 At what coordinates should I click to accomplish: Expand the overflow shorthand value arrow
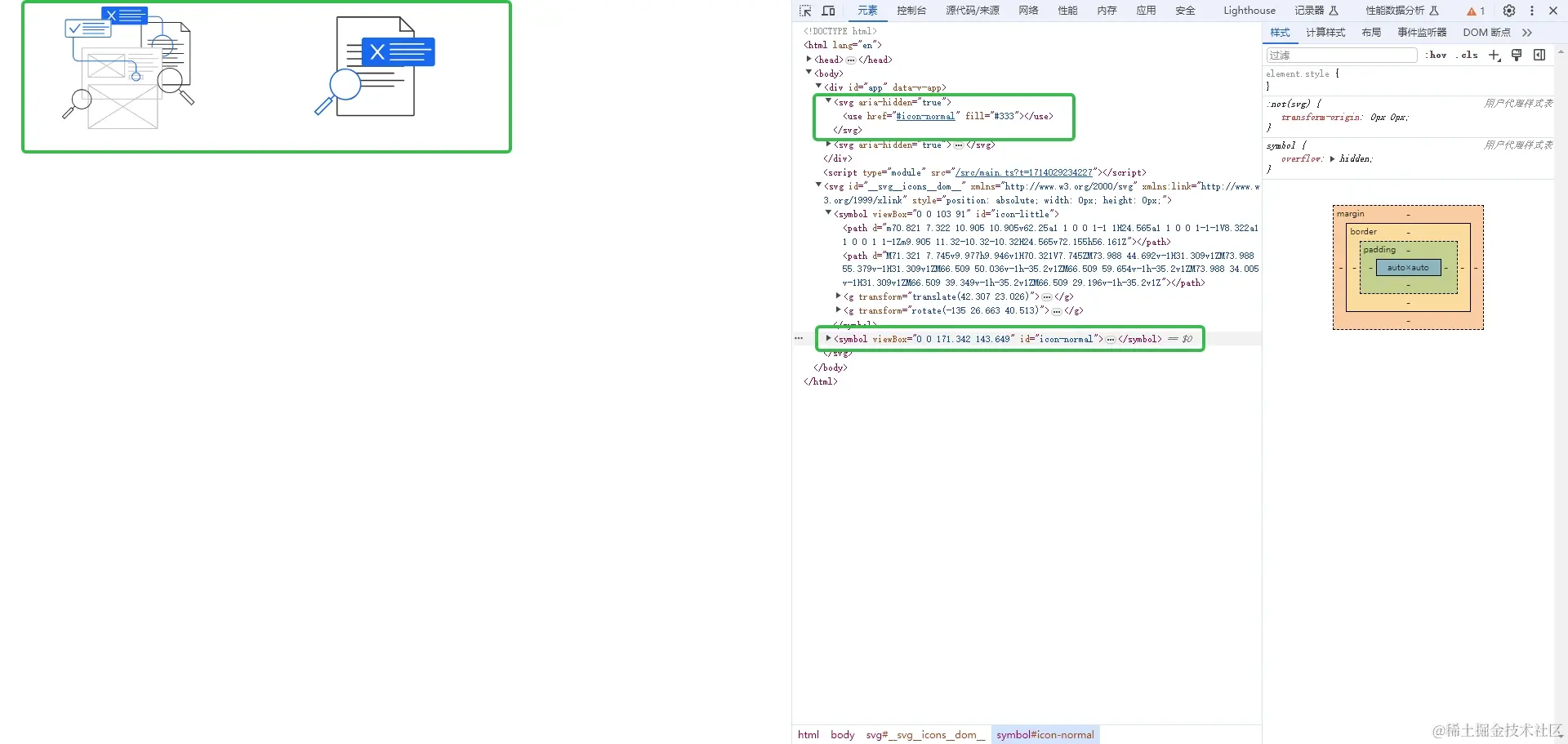coord(1333,158)
